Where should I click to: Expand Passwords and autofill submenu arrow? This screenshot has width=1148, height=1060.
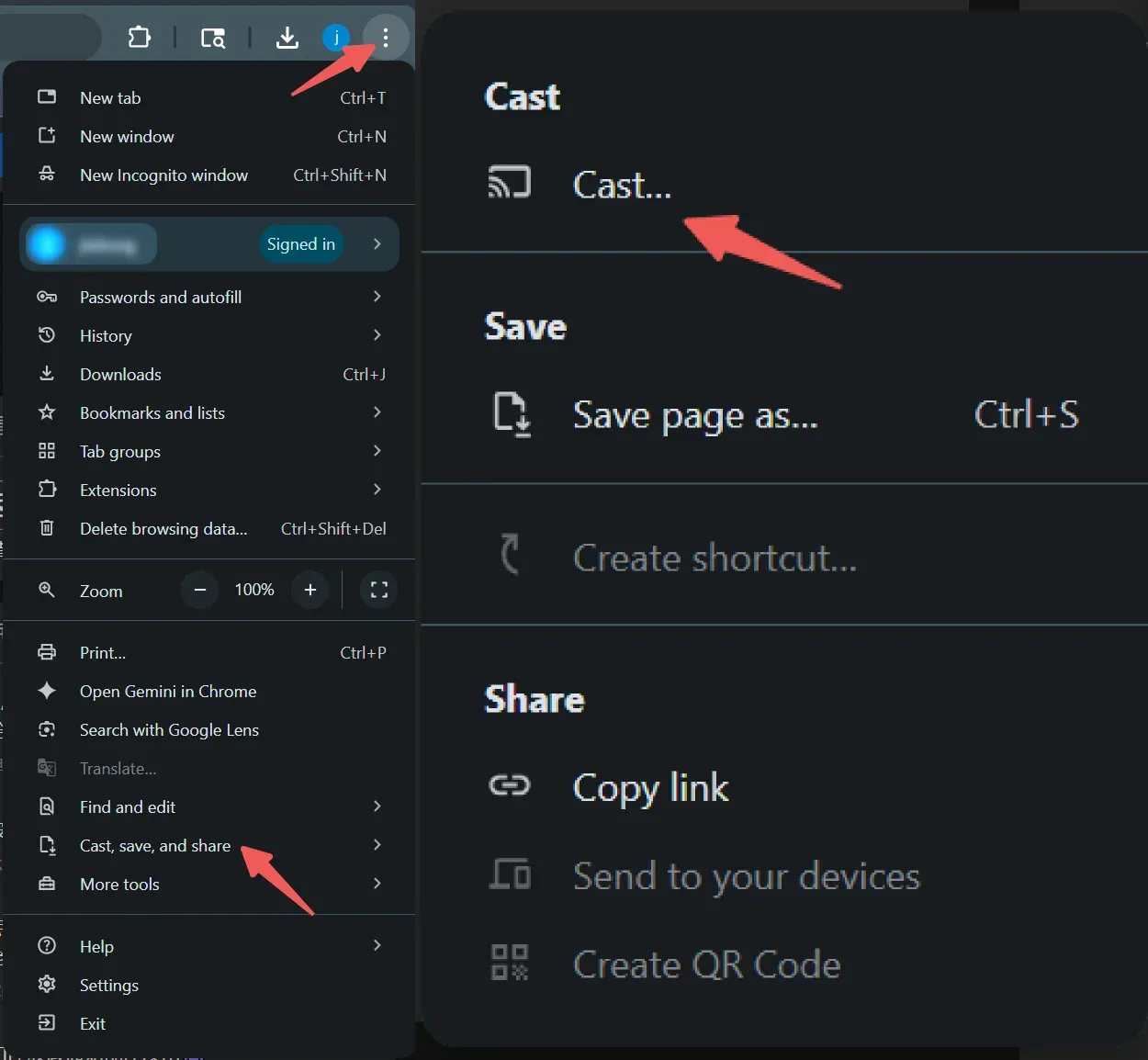tap(377, 297)
